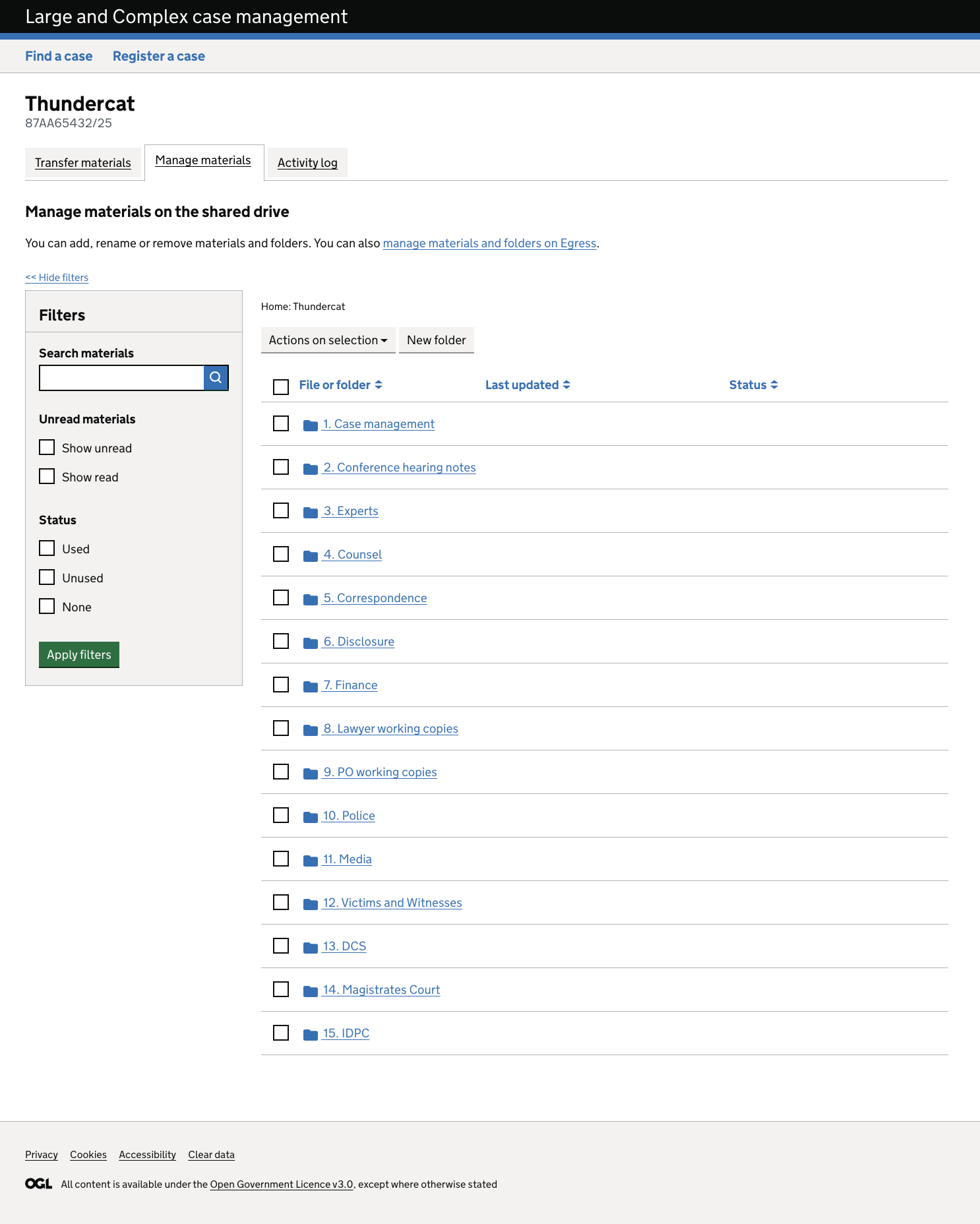Collapse the panel via Hide filters

coord(57,278)
